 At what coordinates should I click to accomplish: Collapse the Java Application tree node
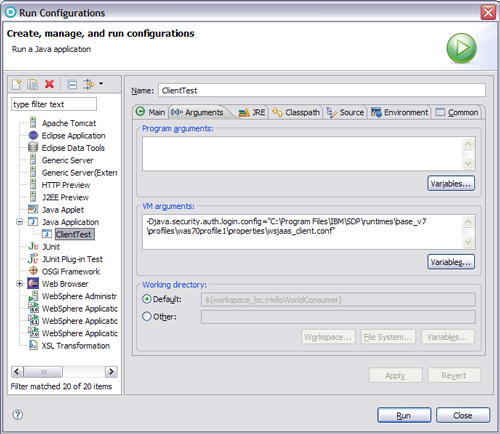(x=20, y=222)
